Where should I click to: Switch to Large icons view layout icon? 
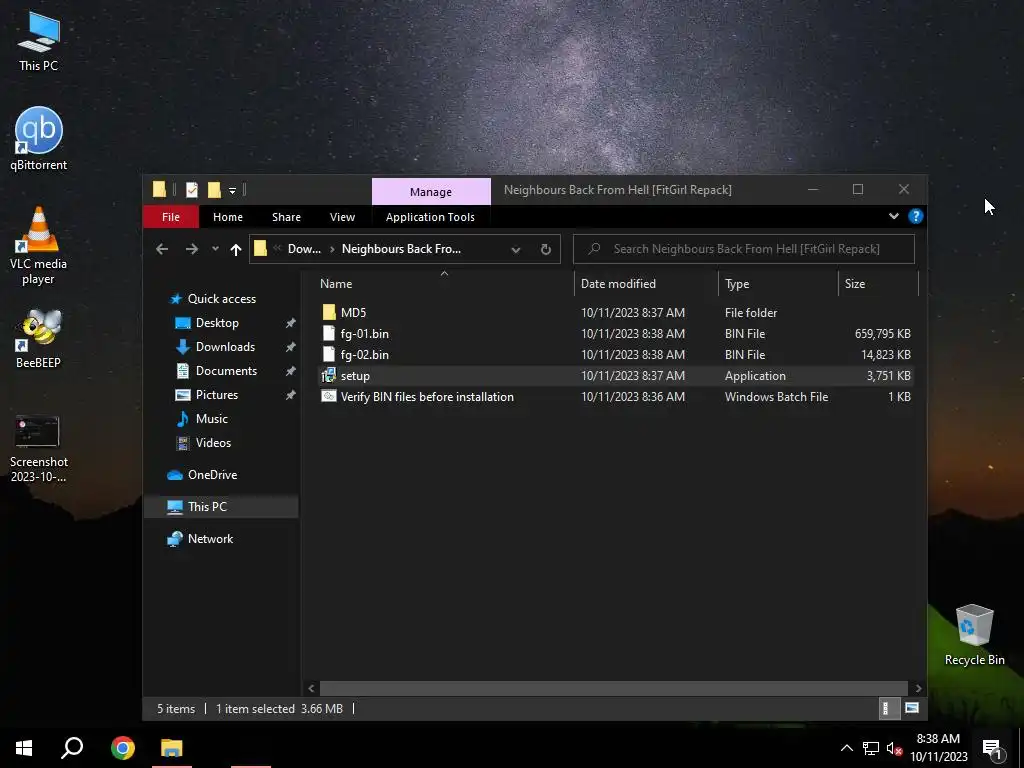coord(912,709)
